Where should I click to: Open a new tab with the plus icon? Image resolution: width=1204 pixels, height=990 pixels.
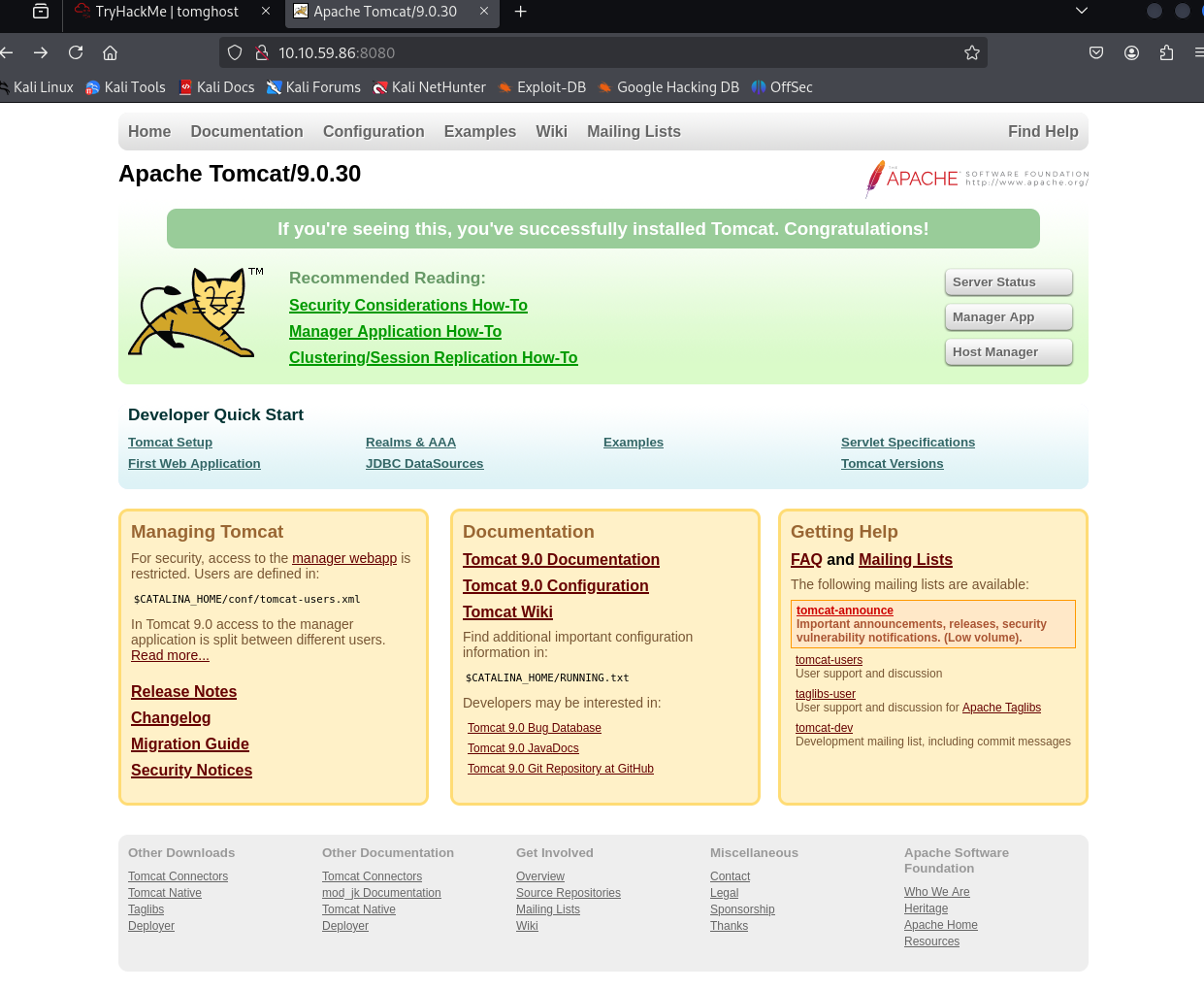(x=521, y=12)
